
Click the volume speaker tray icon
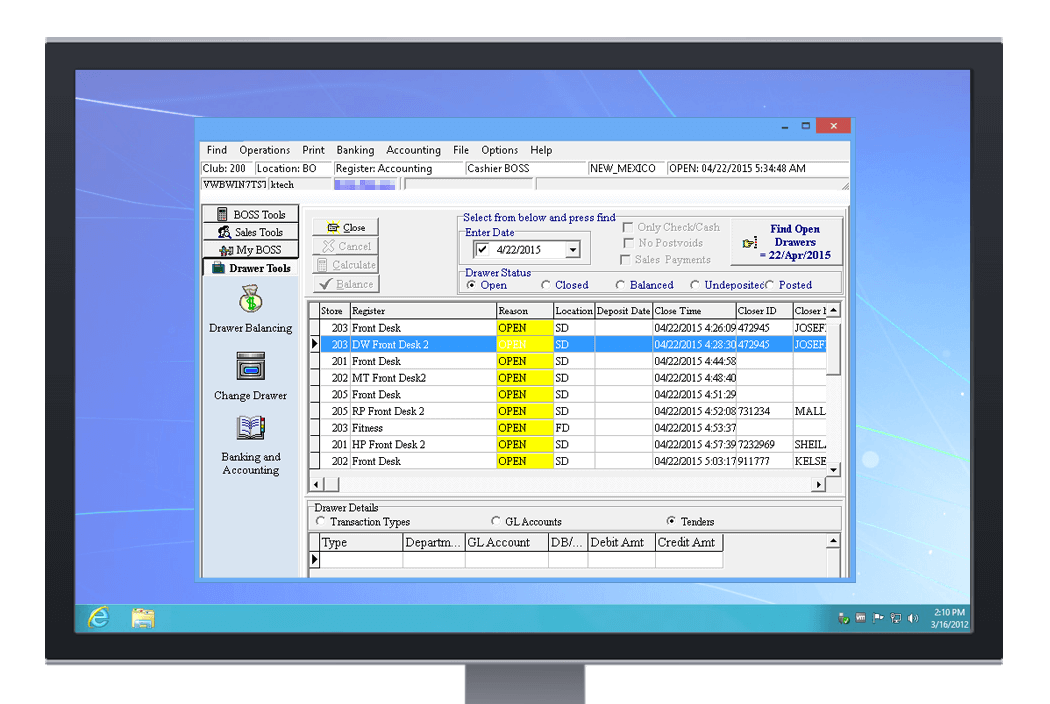913,618
